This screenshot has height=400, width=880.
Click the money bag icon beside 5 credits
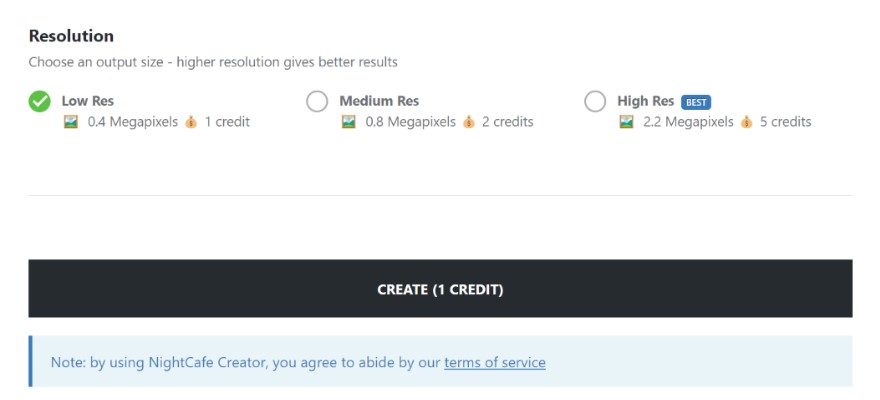[x=745, y=122]
